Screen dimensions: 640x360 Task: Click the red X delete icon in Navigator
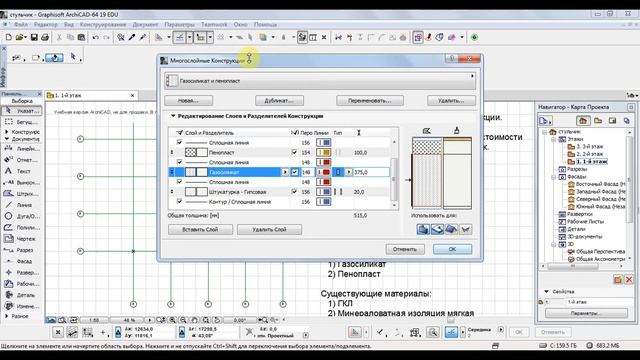629,280
